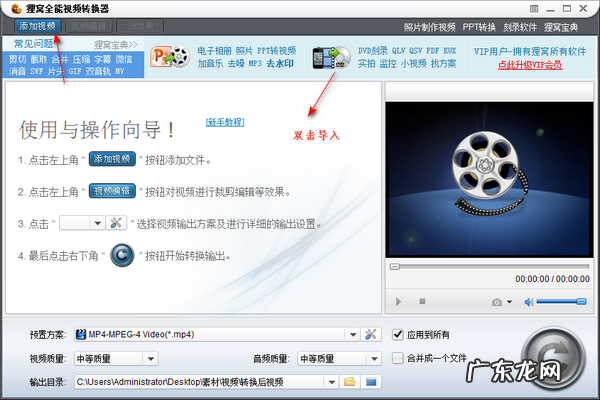Image resolution: width=600 pixels, height=400 pixels.
Task: Select the 常见问题 tab
Action: click(x=34, y=44)
